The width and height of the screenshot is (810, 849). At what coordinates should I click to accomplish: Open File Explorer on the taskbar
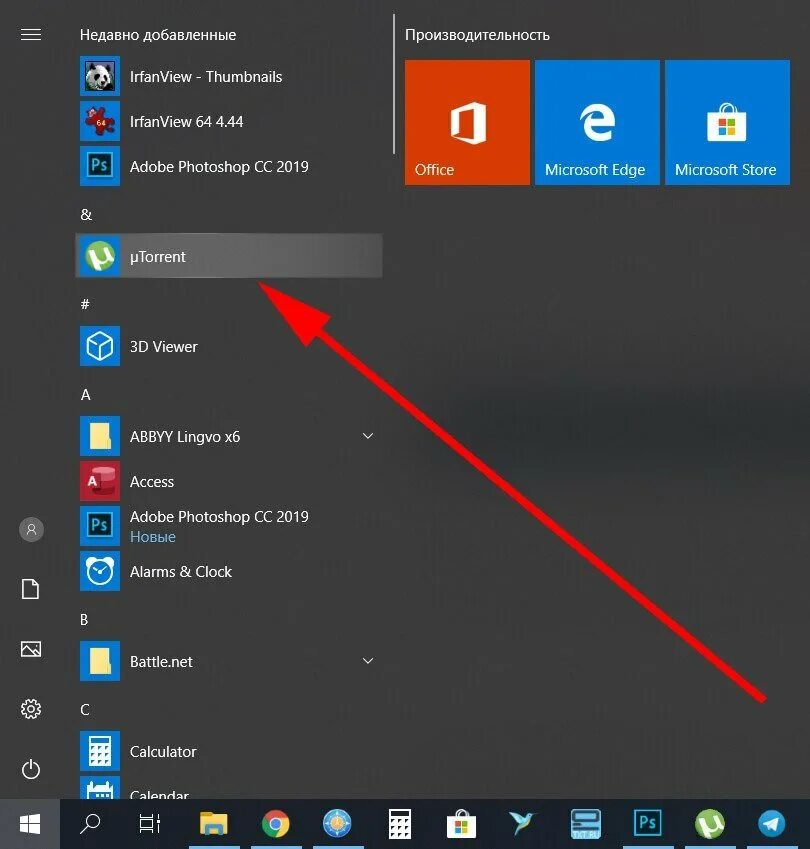pos(214,824)
